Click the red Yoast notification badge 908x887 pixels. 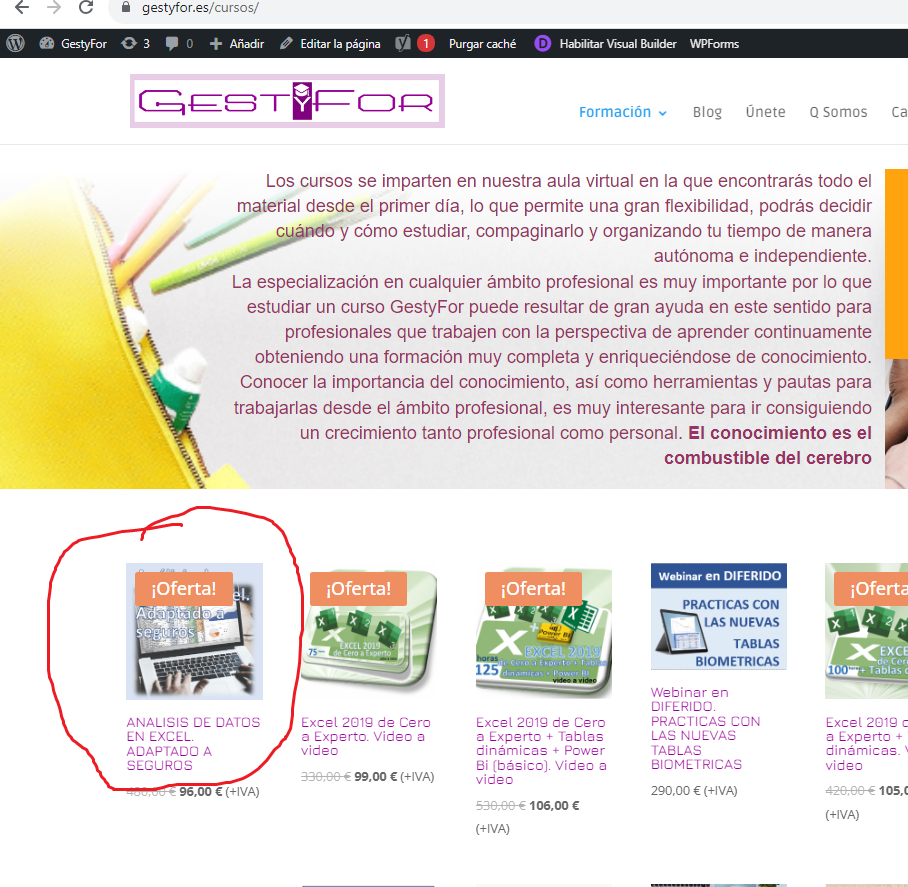[426, 43]
